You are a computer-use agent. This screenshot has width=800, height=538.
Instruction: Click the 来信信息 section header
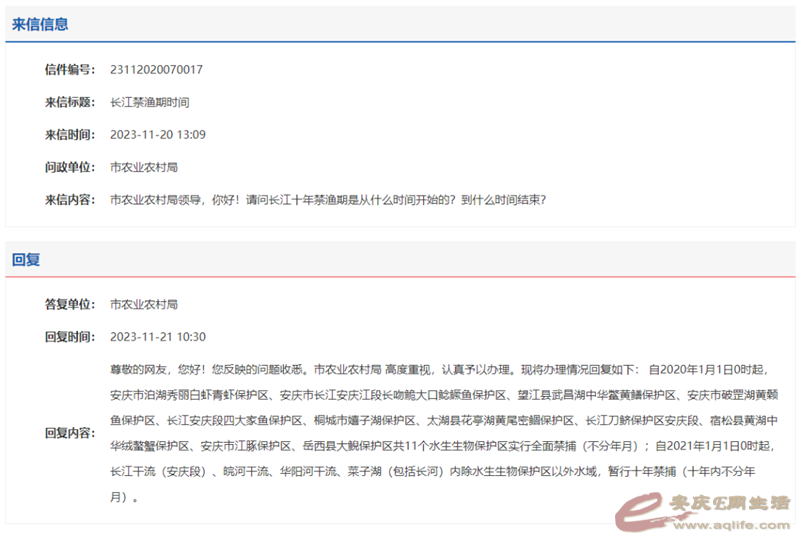40,25
